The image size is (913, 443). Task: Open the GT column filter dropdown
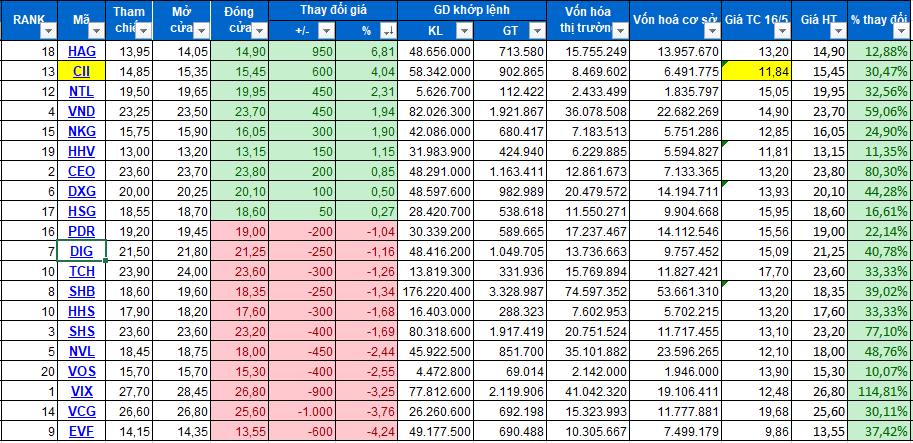pyautogui.click(x=537, y=31)
